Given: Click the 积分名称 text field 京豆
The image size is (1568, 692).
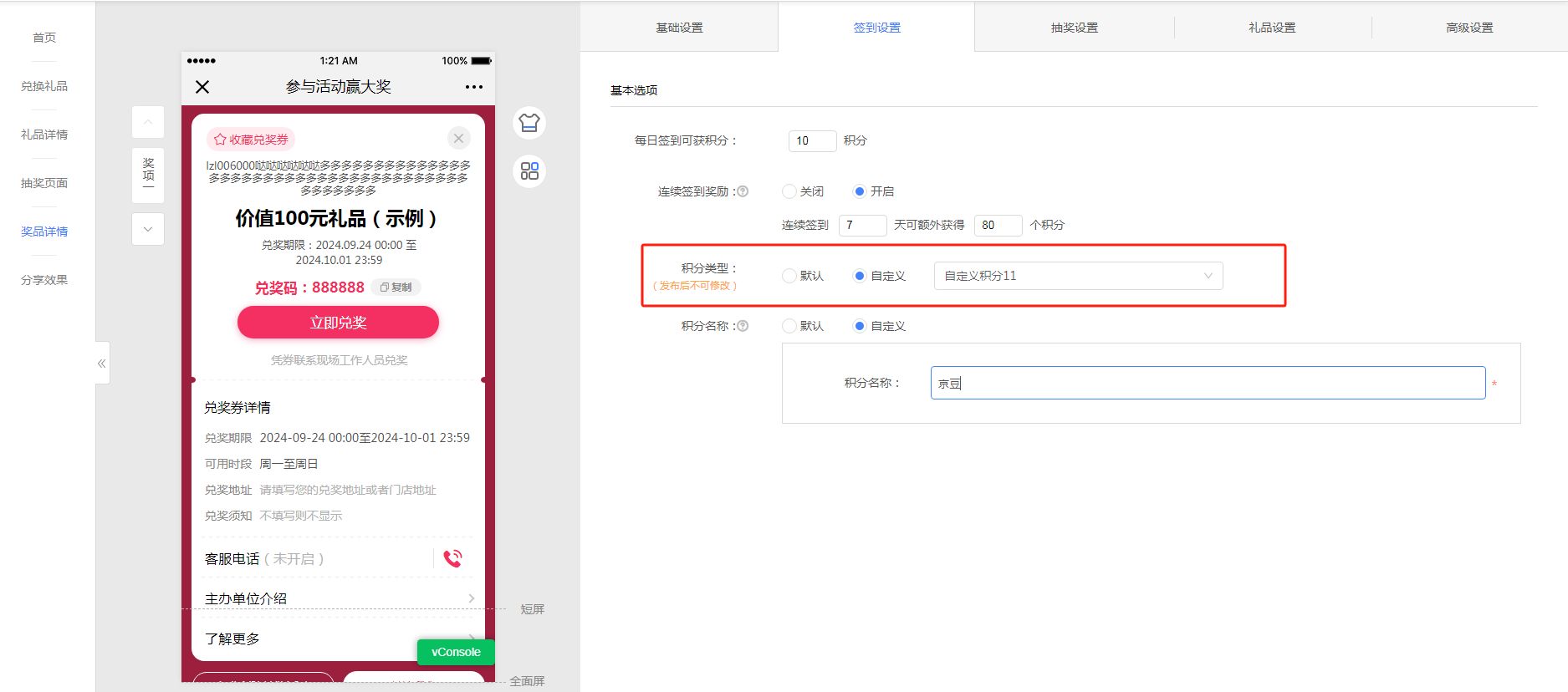Looking at the screenshot, I should (1208, 383).
